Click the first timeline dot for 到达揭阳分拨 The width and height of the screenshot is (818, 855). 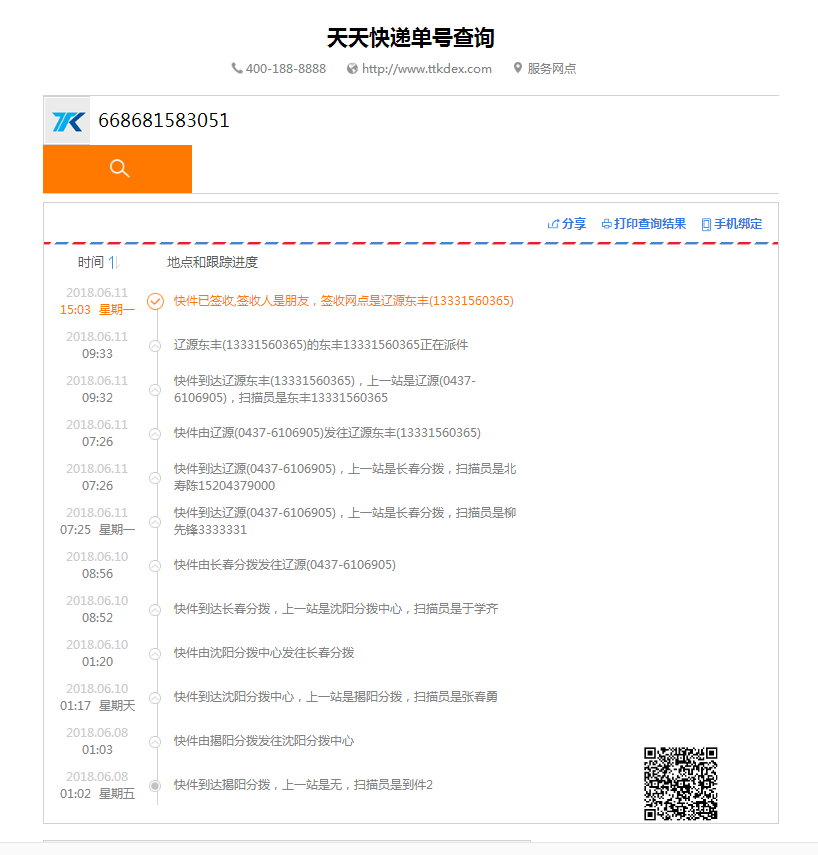point(155,786)
